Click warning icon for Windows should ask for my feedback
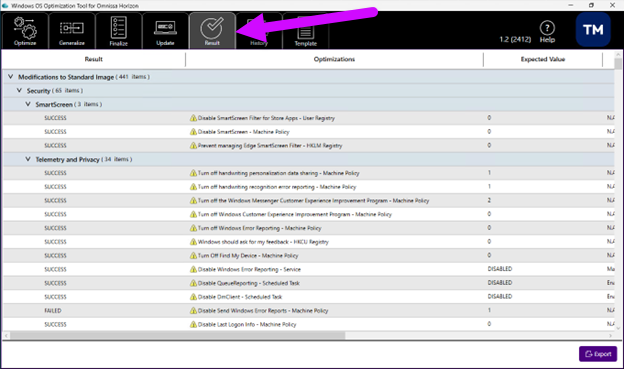The image size is (624, 369). (193, 242)
